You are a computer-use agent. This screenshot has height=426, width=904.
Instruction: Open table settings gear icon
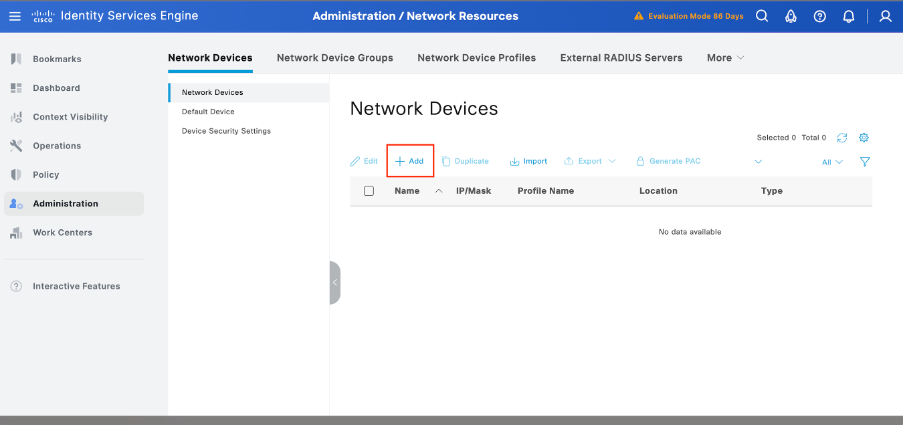click(x=864, y=138)
